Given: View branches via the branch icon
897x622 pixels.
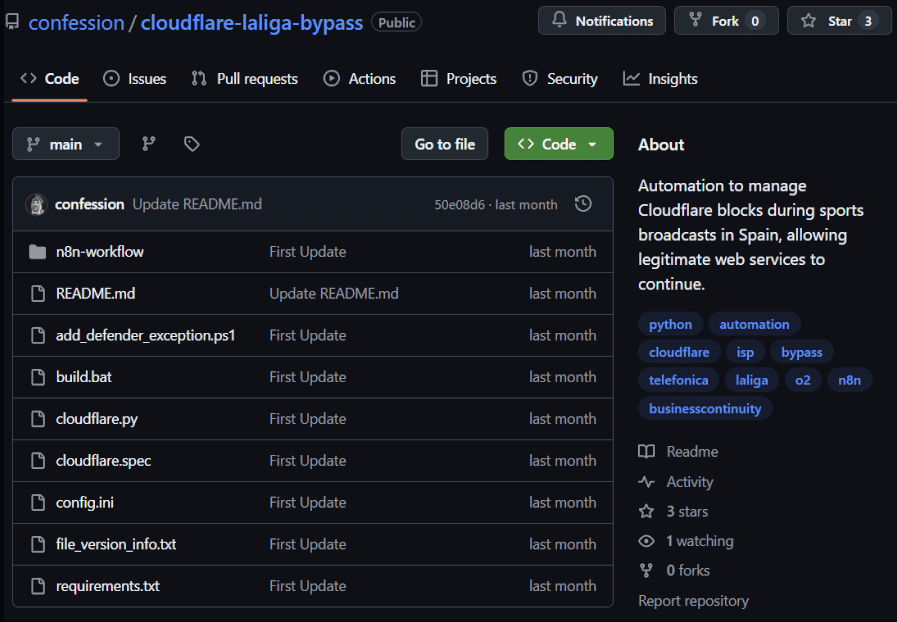Looking at the screenshot, I should [x=149, y=144].
